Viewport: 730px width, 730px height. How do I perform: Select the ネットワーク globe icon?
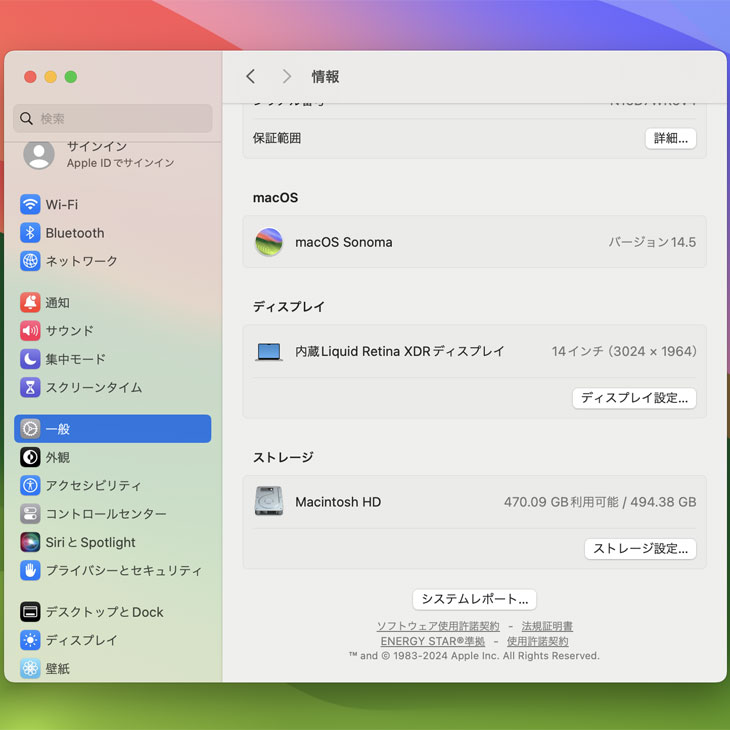click(30, 261)
